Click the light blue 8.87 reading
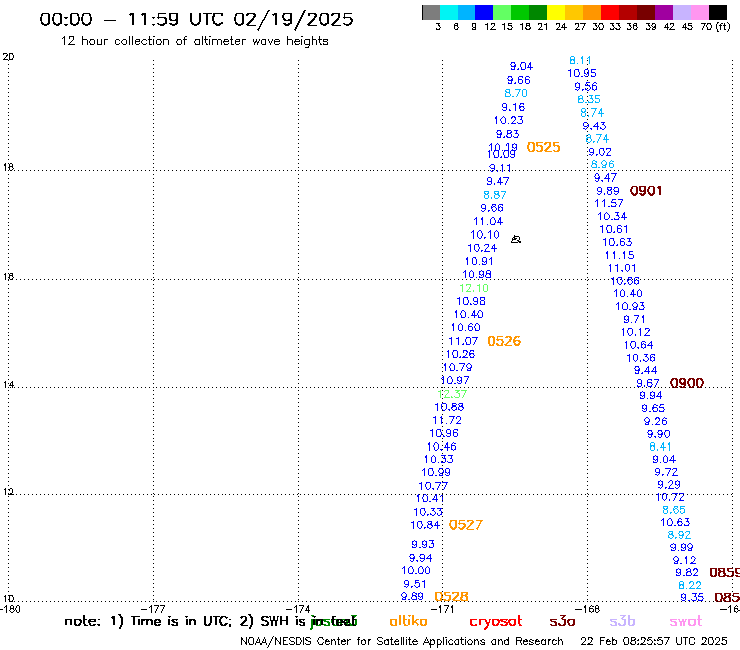The height and width of the screenshot is (650, 740). 495,195
